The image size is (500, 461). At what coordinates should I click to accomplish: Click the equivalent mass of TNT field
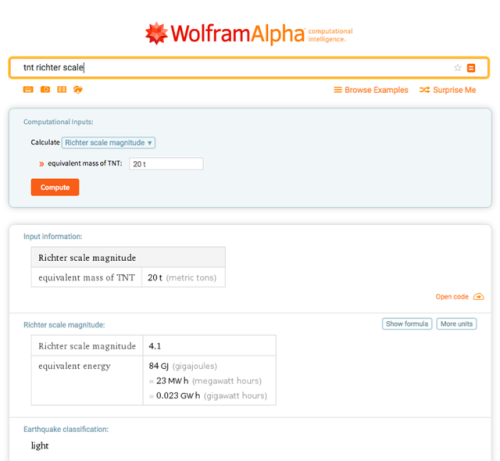pyautogui.click(x=166, y=164)
